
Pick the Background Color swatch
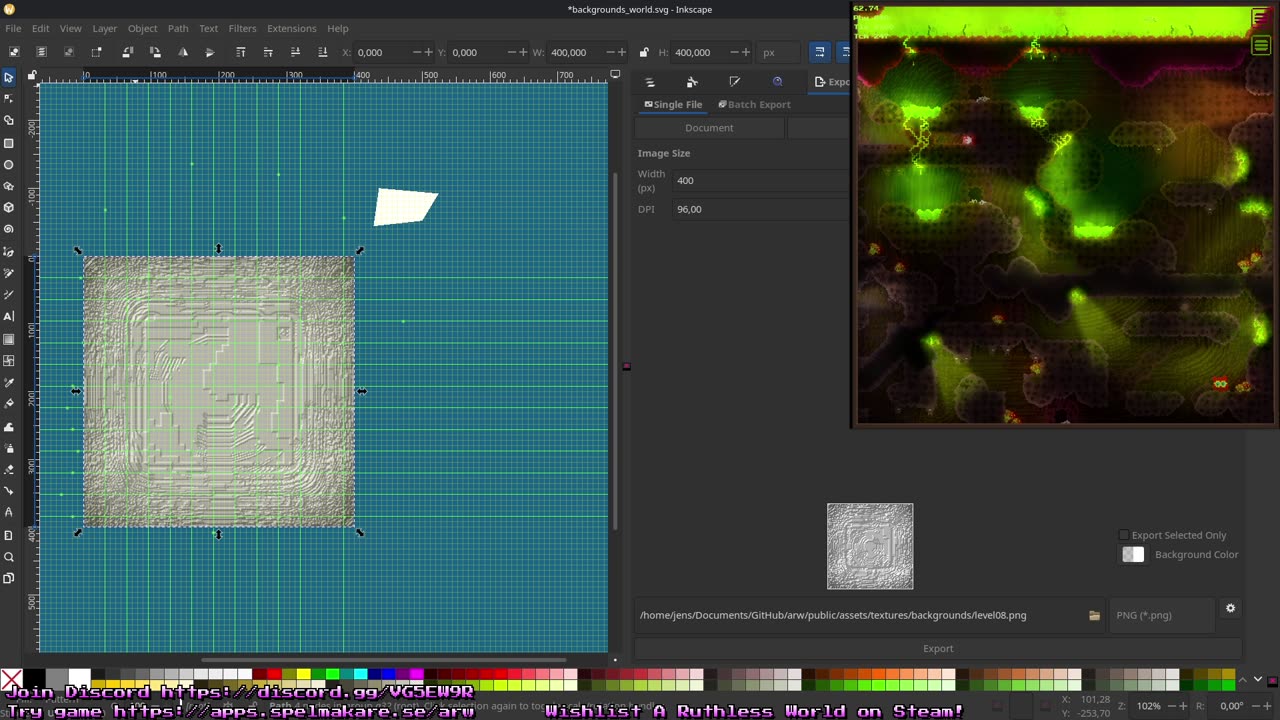pyautogui.click(x=1133, y=555)
